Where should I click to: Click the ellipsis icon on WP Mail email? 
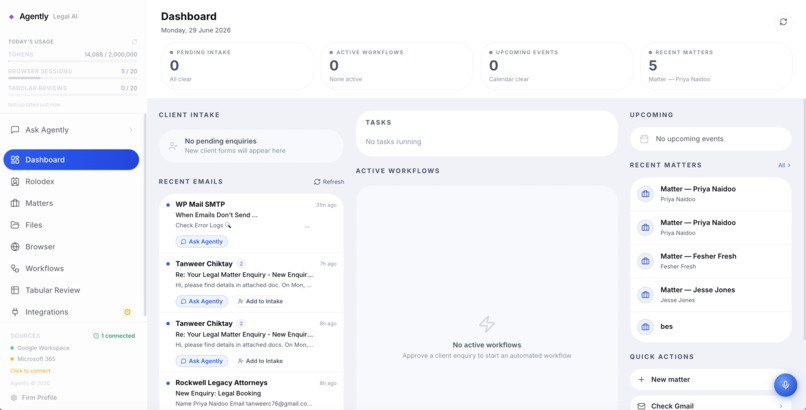tap(307, 227)
